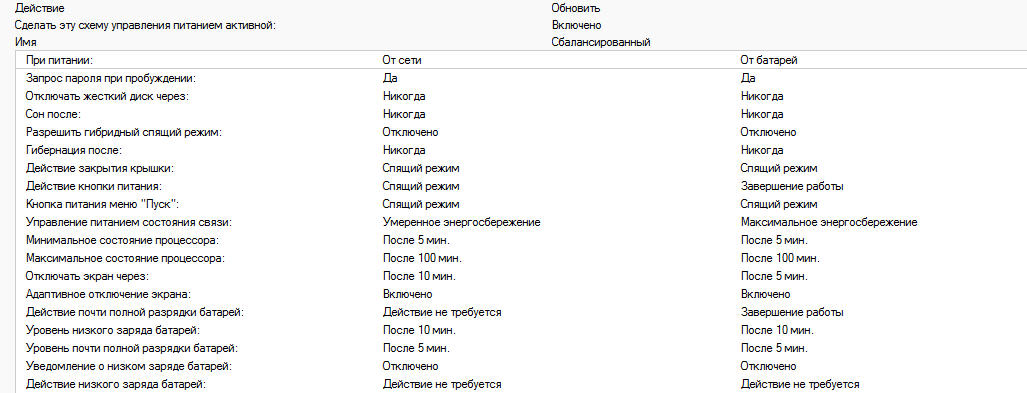Click 'Включено' in the active scheme row
Screen dimensions: 1027x393
576,26
